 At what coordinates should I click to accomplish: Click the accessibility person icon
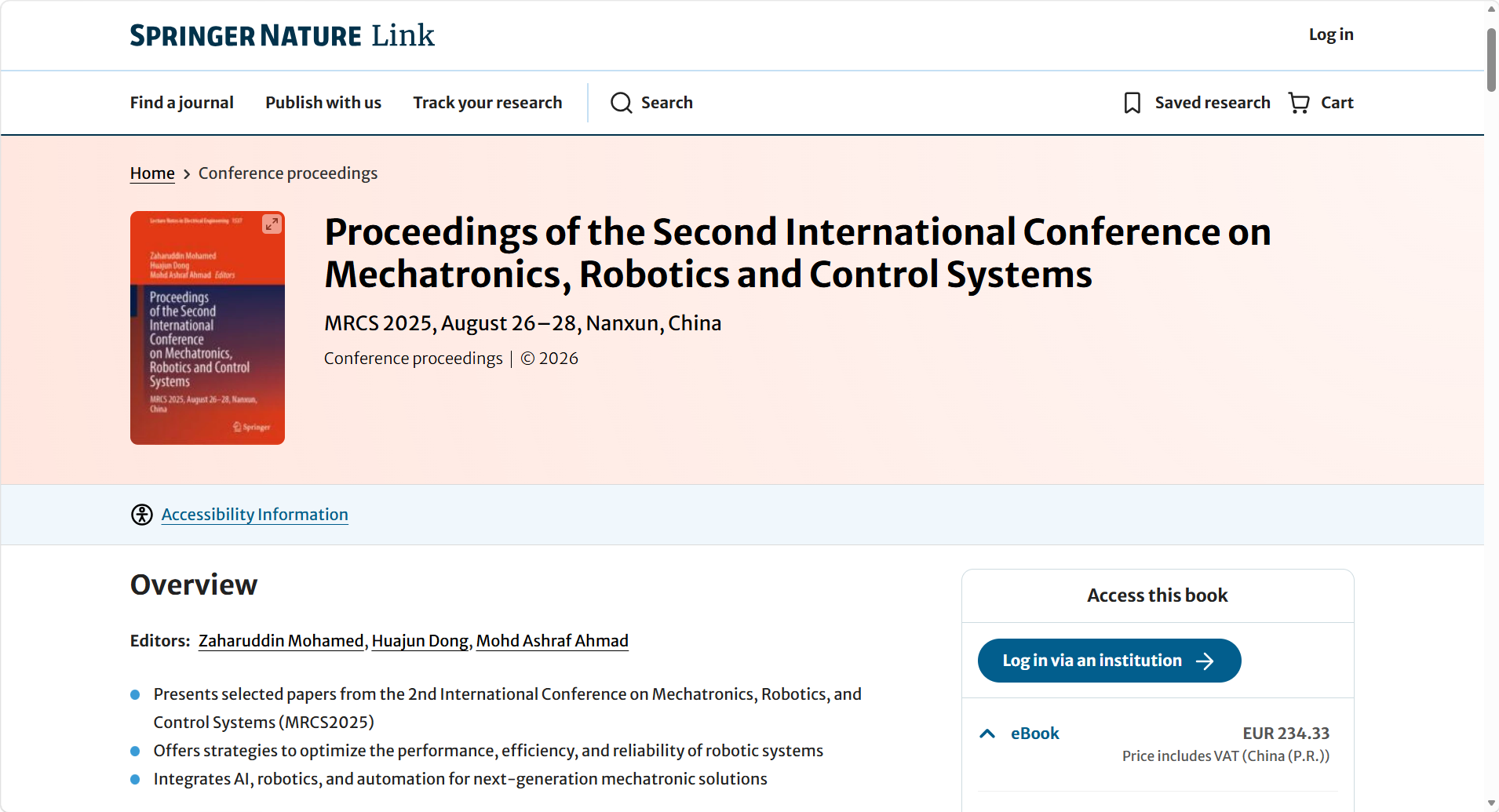[x=142, y=515]
